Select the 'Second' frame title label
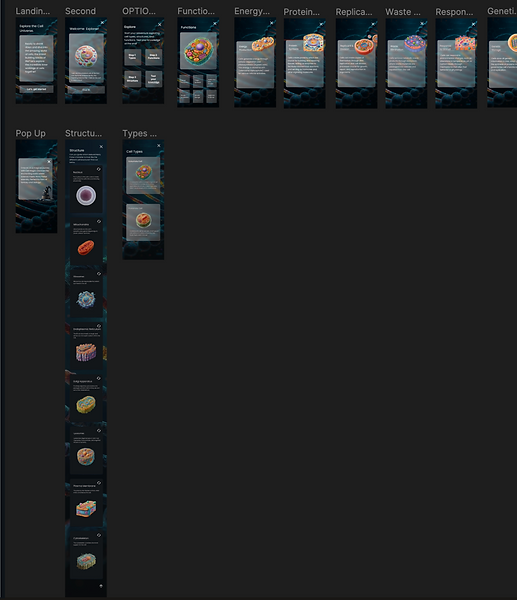 80,11
